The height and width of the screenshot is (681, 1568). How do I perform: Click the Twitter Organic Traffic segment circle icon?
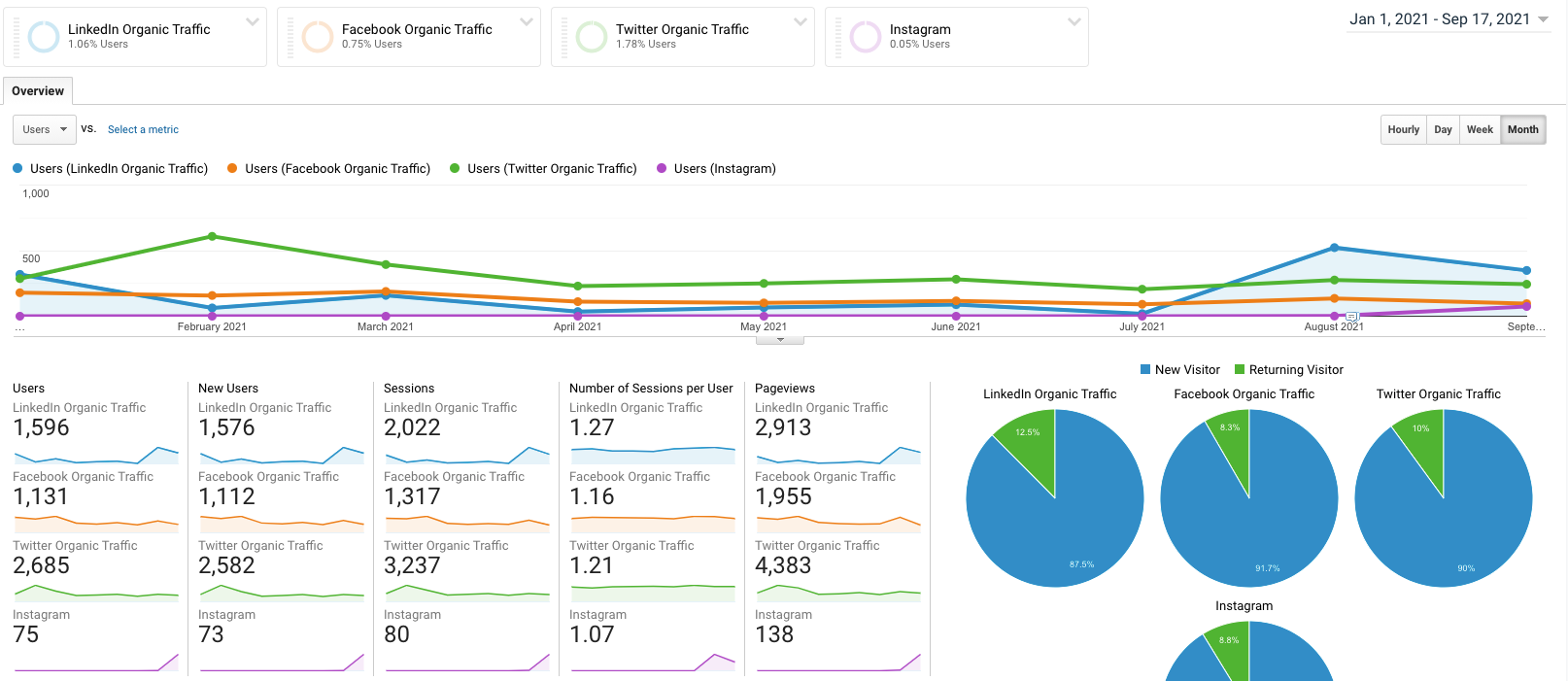[592, 37]
